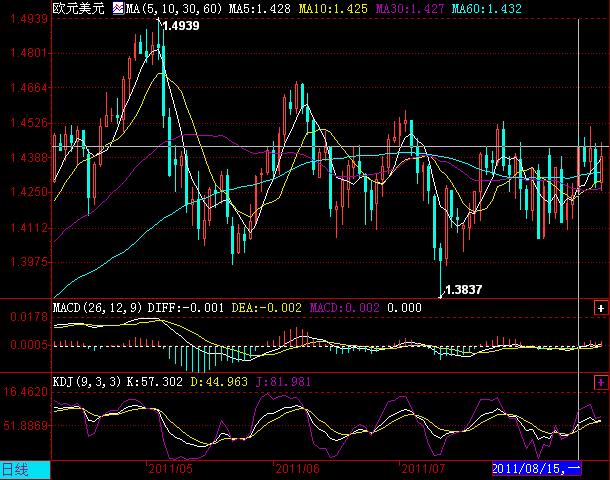The height and width of the screenshot is (480, 610).
Task: Click the D:44.963 value
Action: coord(219,382)
